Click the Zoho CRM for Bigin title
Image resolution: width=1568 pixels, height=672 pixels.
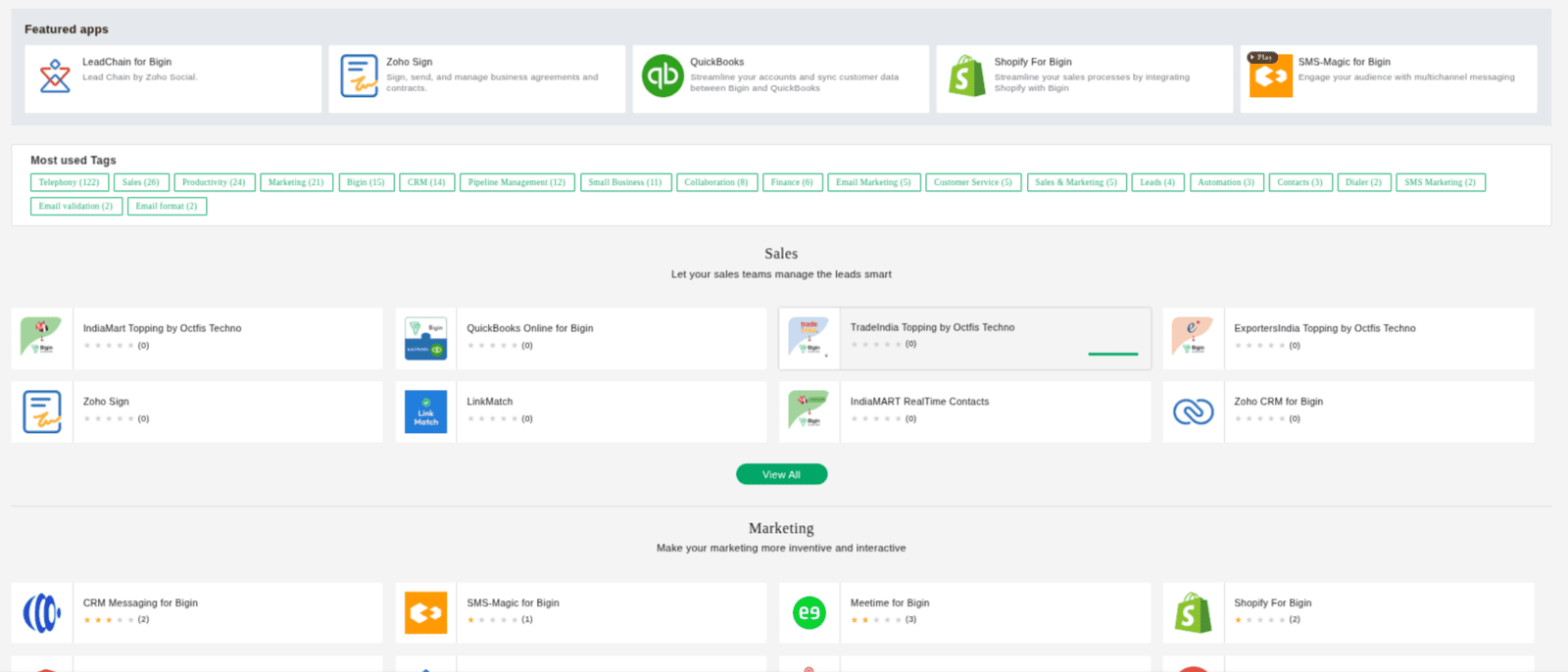(1279, 402)
